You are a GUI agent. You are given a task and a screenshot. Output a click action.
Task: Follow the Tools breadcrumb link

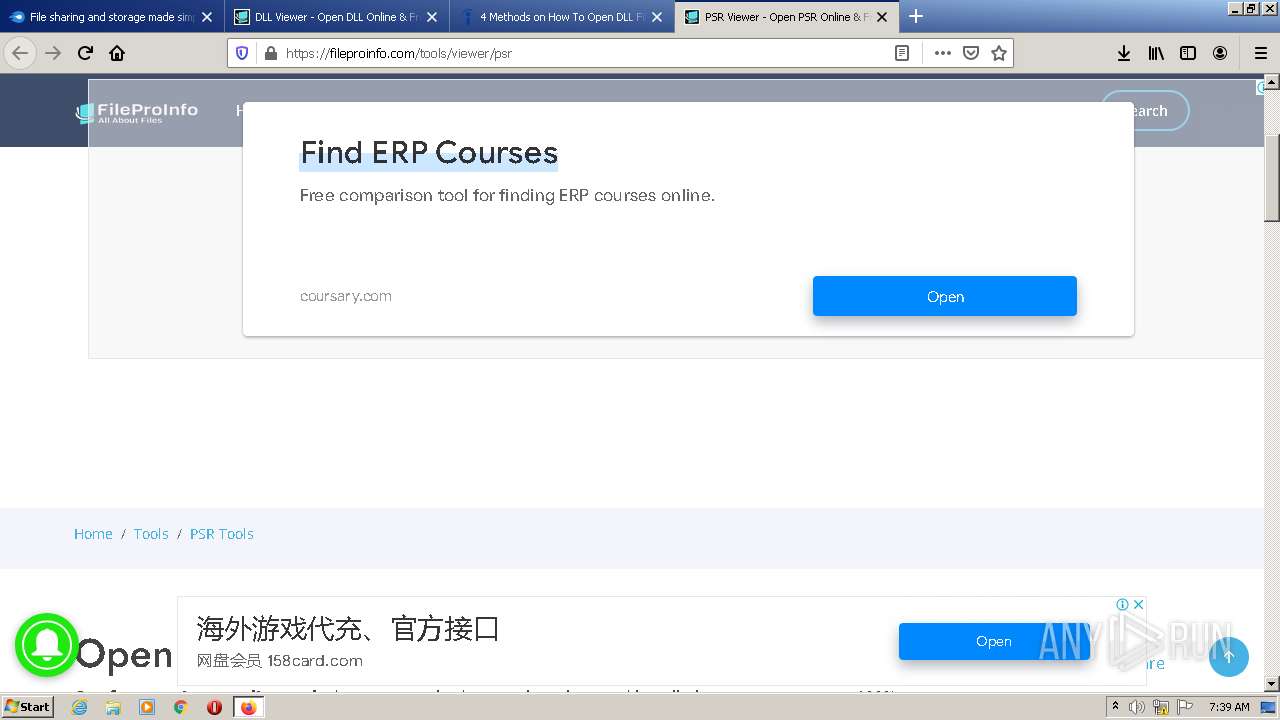(151, 534)
